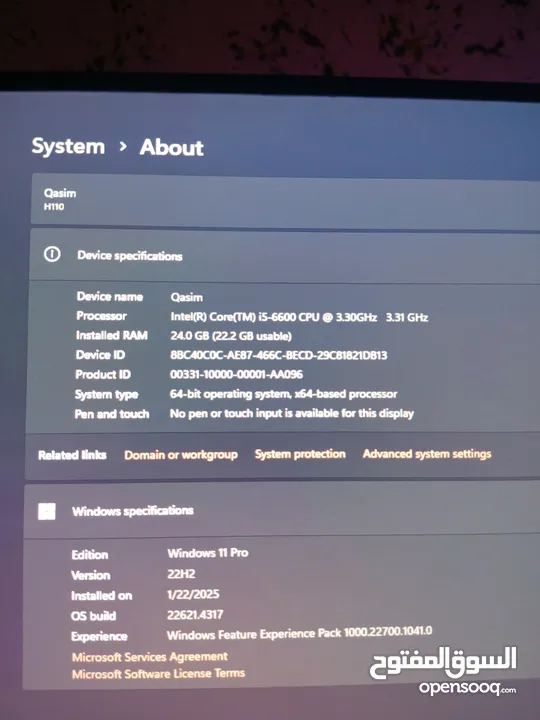Screen dimensions: 540x720
Task: Click the Qasim PC name card
Action: point(285,200)
